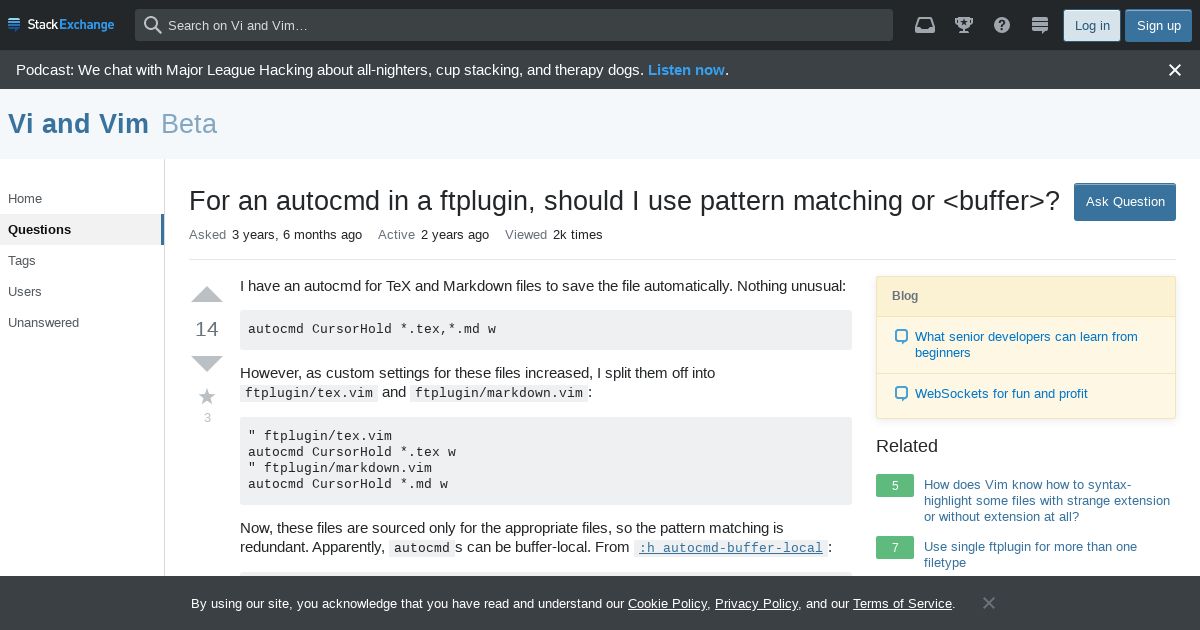Select Unanswered in the sidebar
The height and width of the screenshot is (630, 1200).
pyautogui.click(x=43, y=322)
